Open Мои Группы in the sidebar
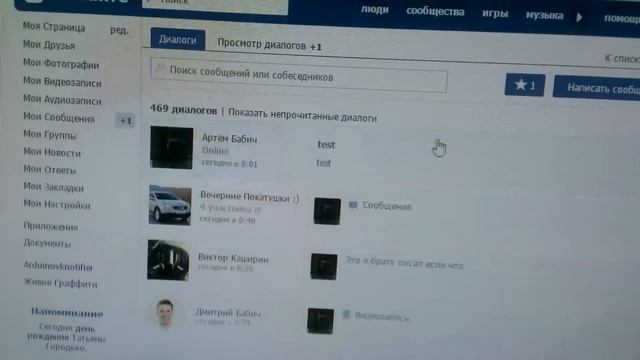640x360 pixels. coord(50,135)
